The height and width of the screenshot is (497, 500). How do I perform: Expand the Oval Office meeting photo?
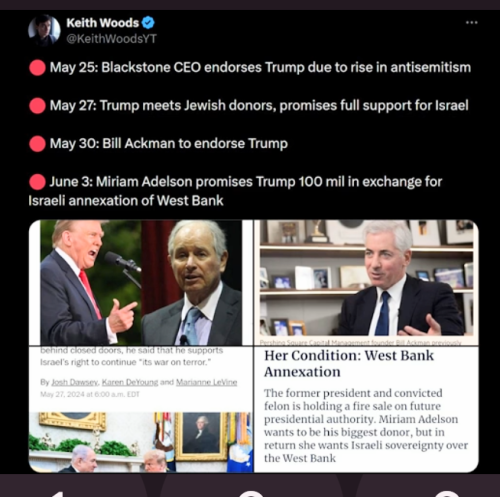tap(141, 442)
